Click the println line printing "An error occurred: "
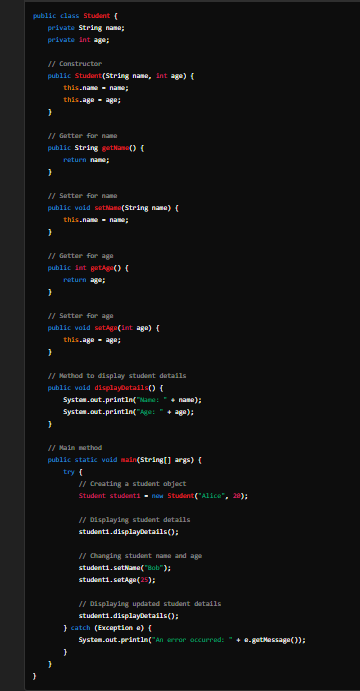Image resolution: width=360 pixels, height=691 pixels. [192, 640]
